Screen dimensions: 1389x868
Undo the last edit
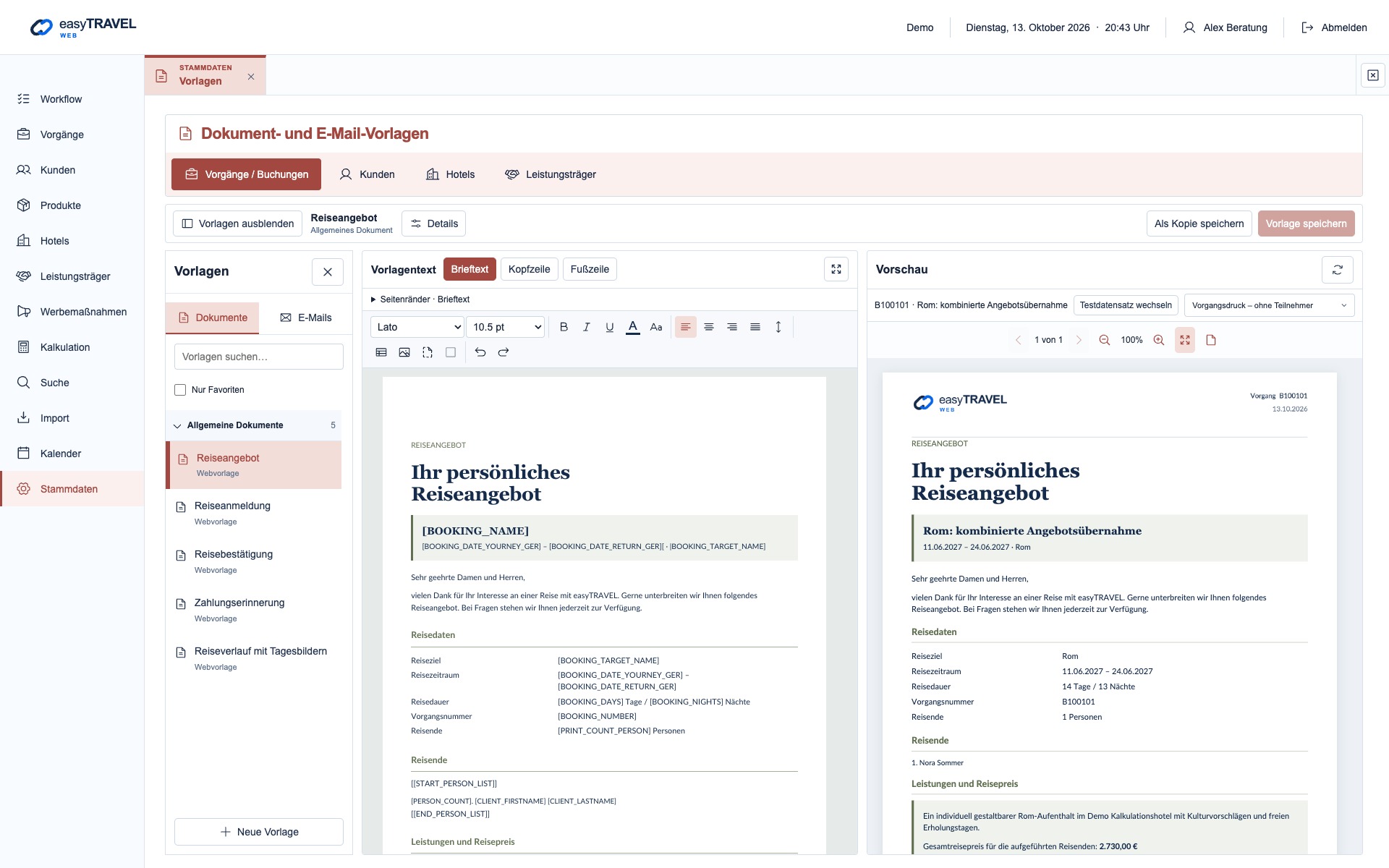480,352
